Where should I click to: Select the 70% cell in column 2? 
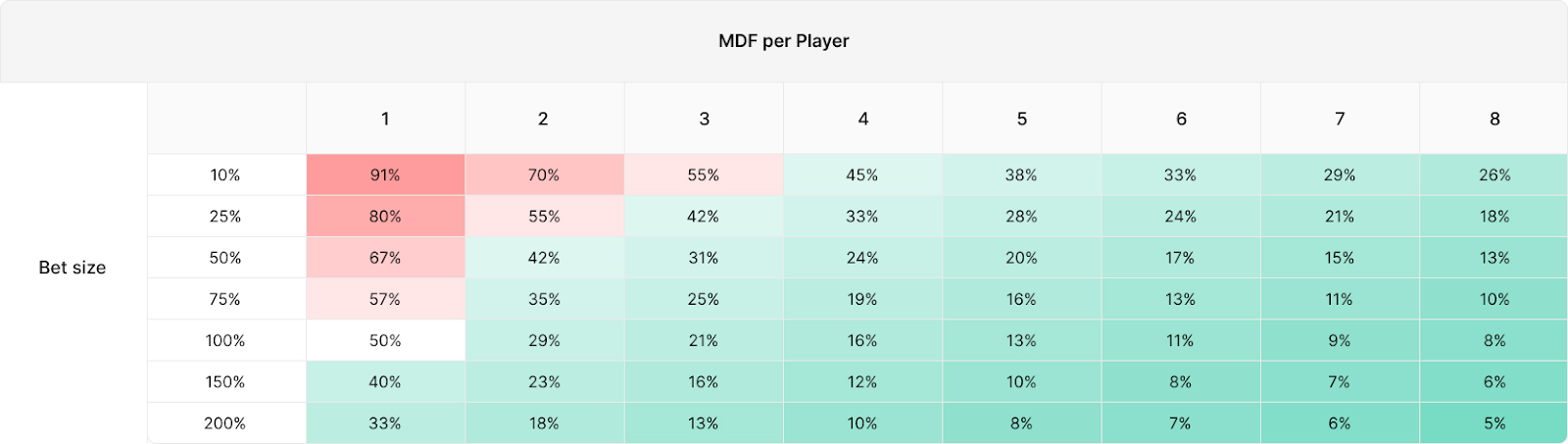544,175
